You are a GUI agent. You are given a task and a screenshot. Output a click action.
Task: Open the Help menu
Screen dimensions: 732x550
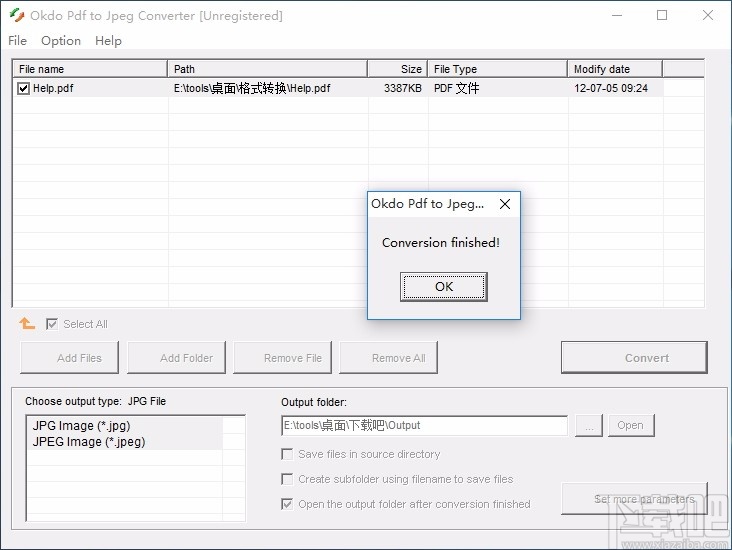pyautogui.click(x=108, y=41)
